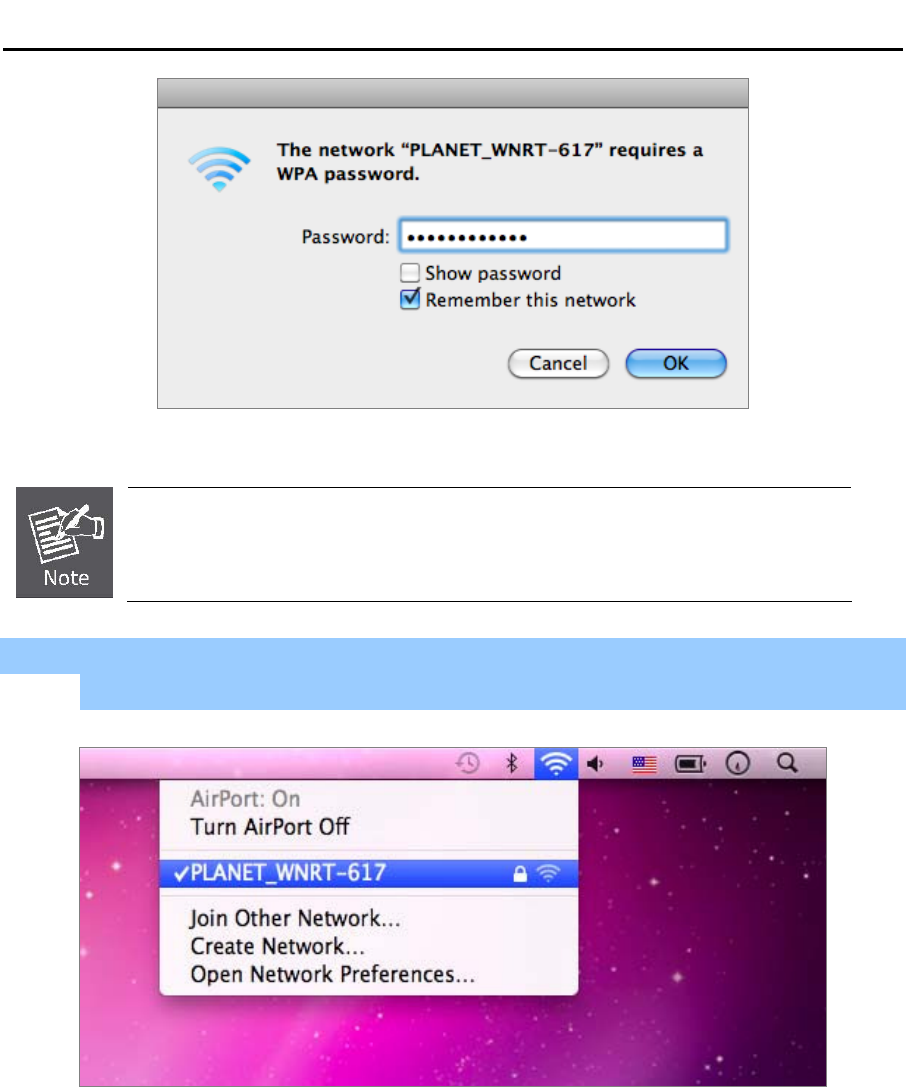This screenshot has width=906, height=1087.
Task: Uncheck Remember this network checkbox
Action: [410, 299]
